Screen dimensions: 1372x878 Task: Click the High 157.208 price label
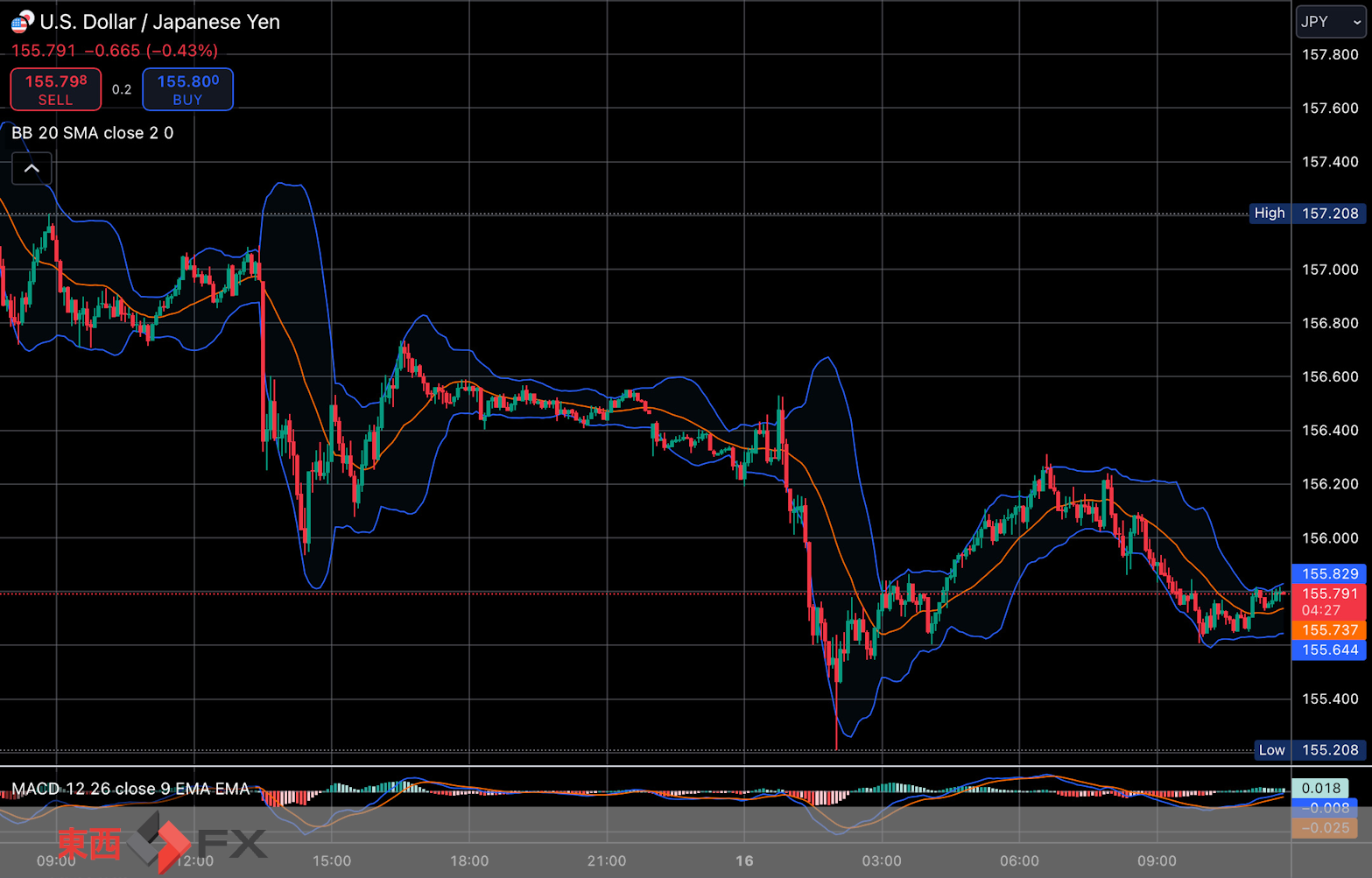[1307, 213]
